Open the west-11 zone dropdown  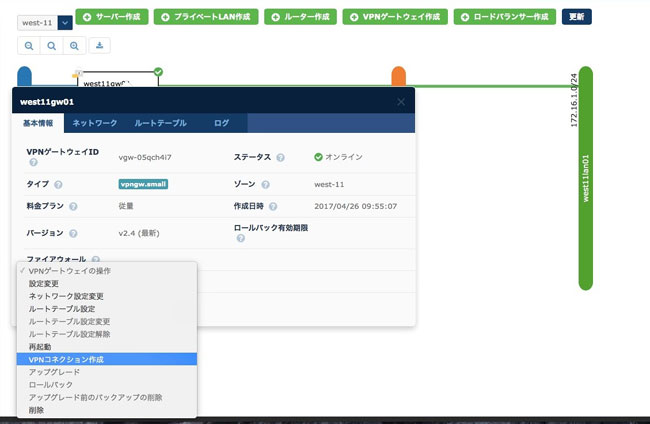coord(64,21)
